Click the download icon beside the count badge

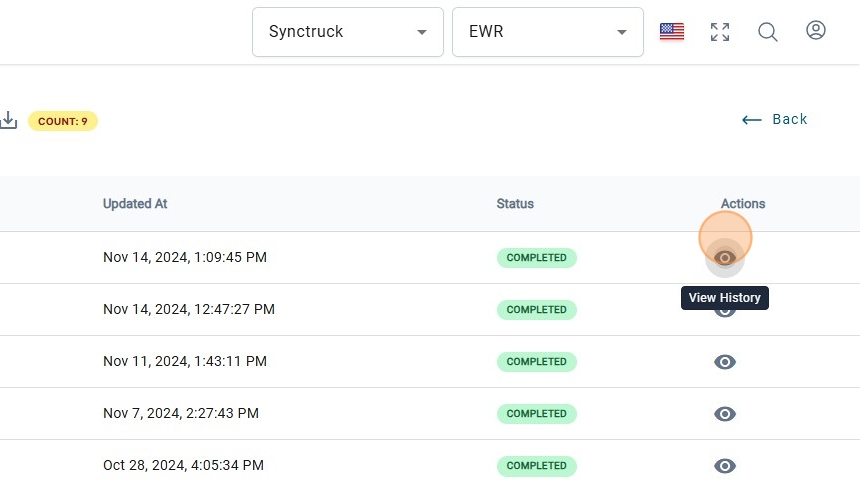pos(8,121)
